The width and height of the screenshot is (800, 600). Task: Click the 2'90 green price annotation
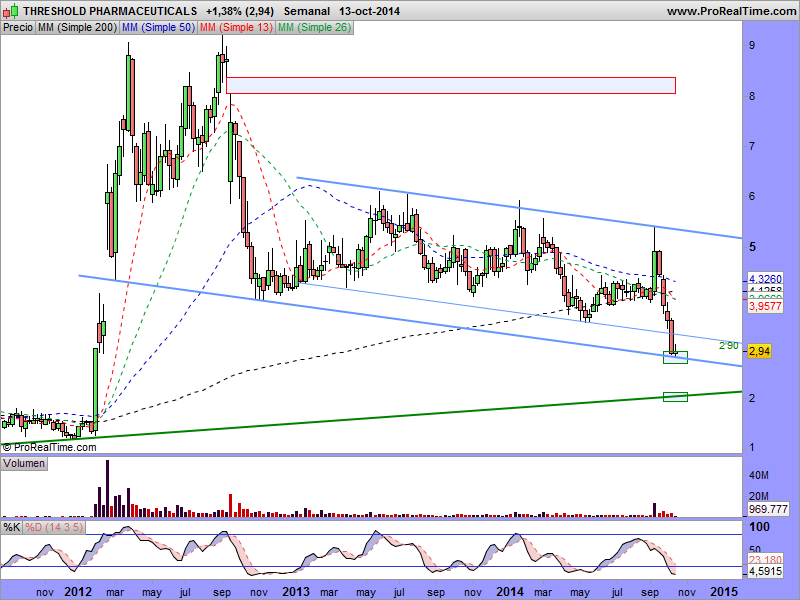click(728, 345)
